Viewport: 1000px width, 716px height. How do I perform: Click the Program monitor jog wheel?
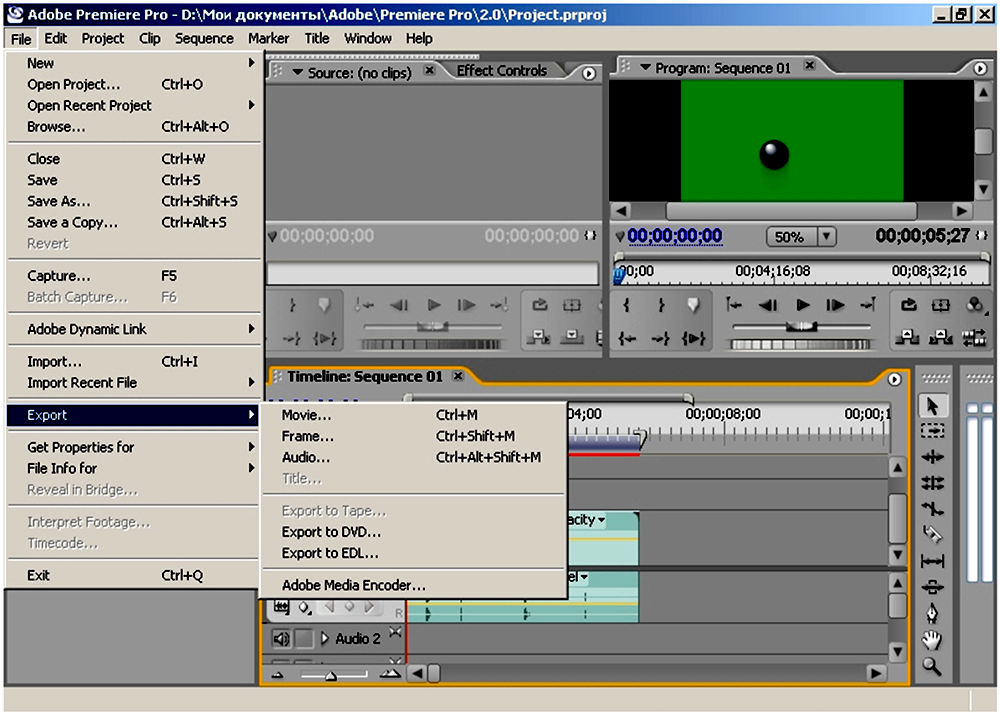pyautogui.click(x=800, y=344)
